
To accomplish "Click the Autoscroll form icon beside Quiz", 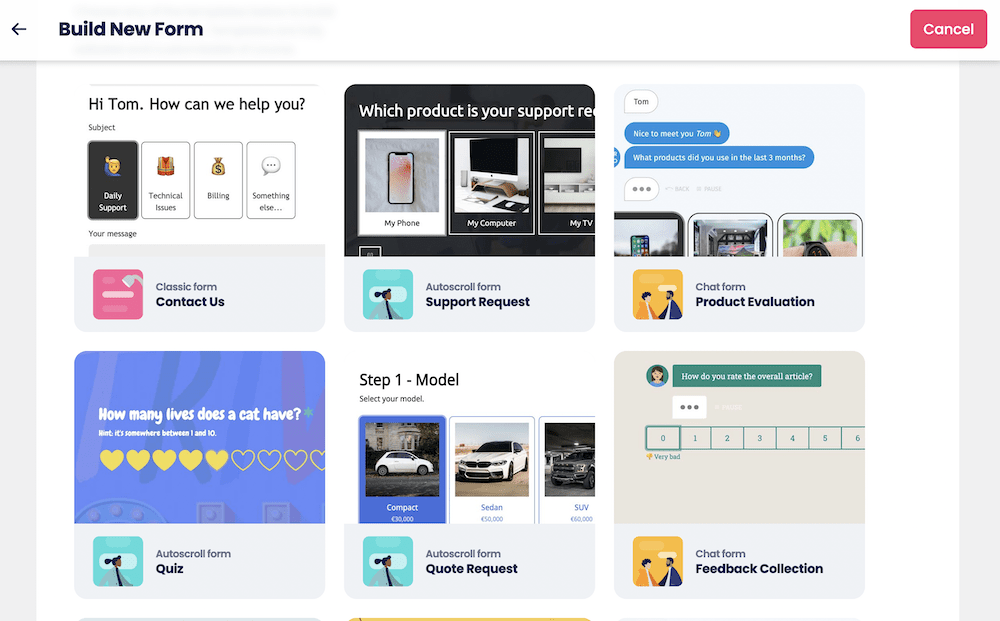I will (118, 561).
